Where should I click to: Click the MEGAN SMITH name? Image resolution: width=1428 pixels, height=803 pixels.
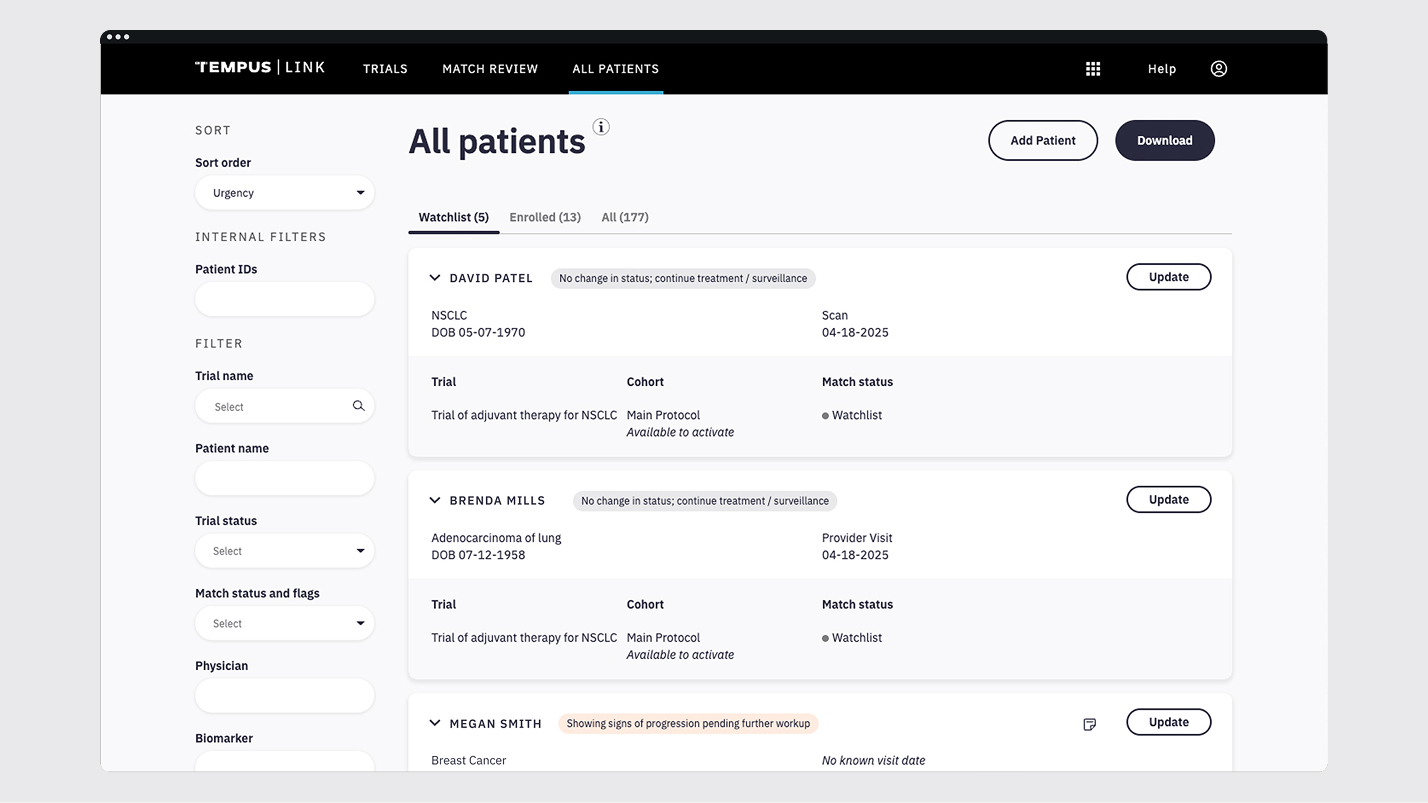click(495, 724)
